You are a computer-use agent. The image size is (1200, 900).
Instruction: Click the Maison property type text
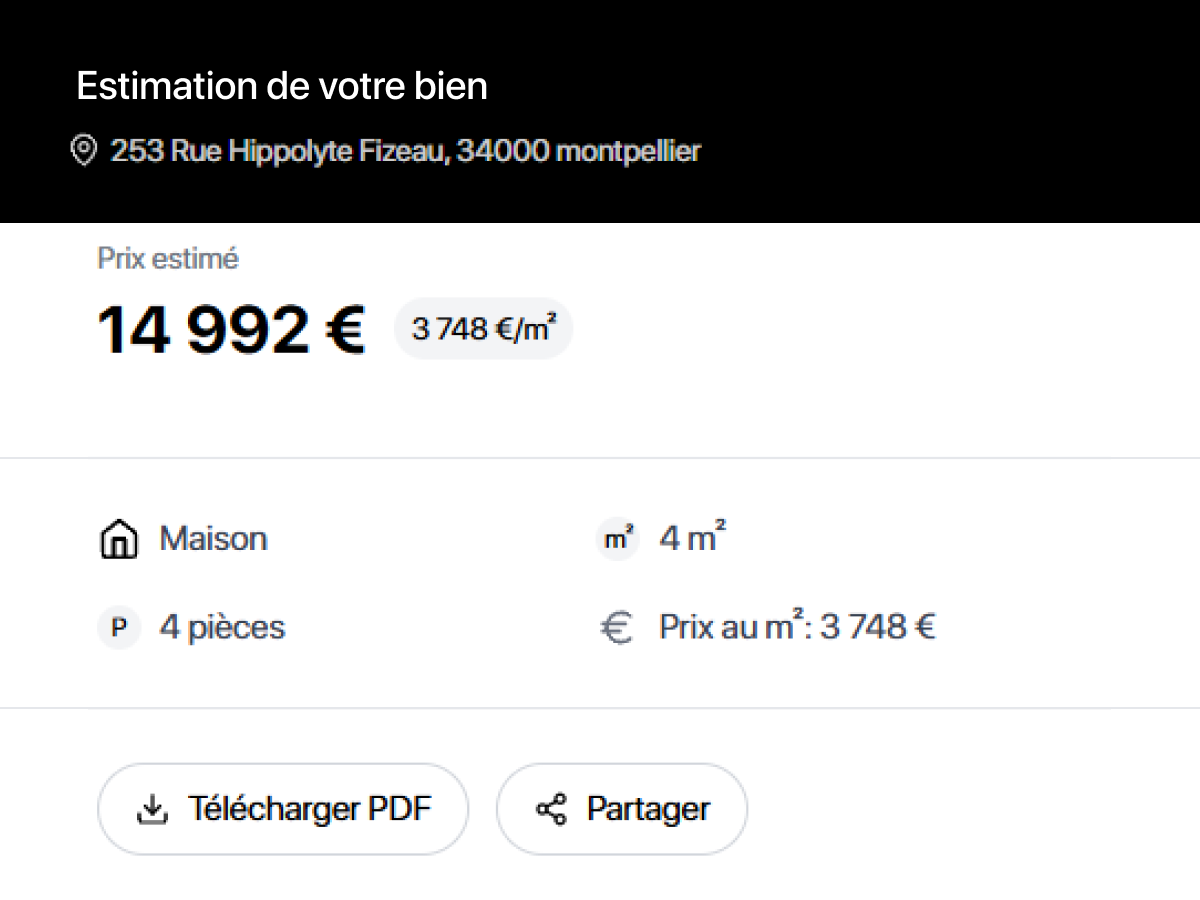point(213,538)
